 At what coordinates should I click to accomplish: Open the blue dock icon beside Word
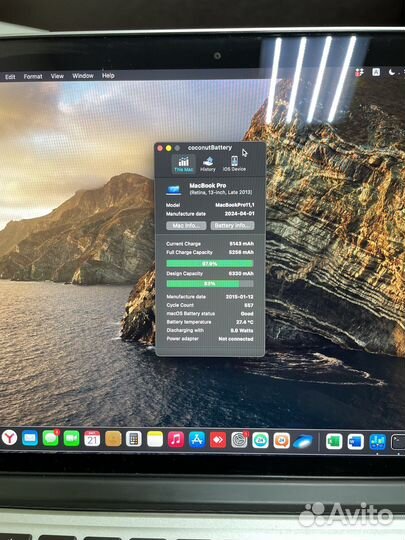377,442
